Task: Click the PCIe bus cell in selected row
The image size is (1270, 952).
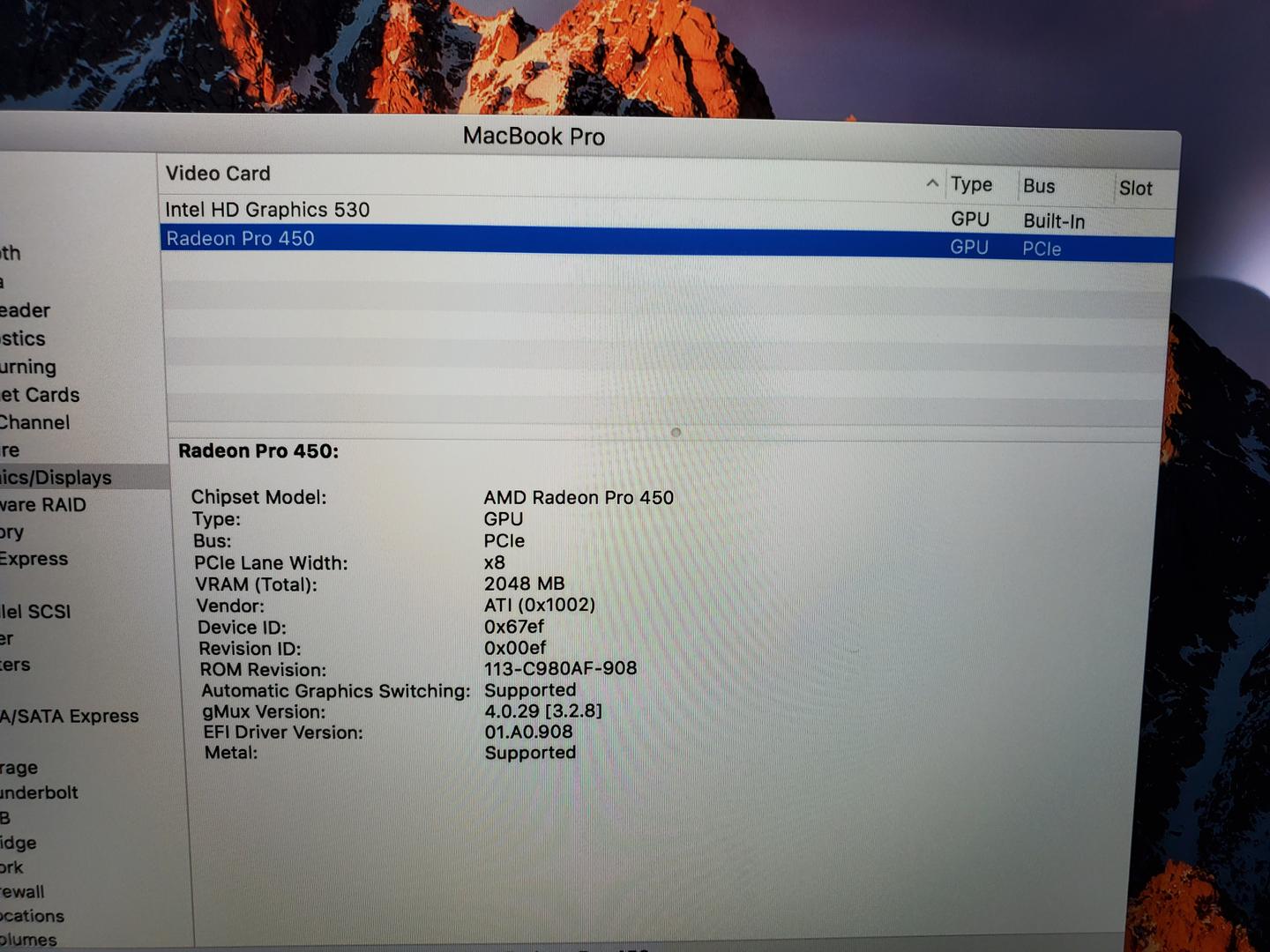Action: (1042, 249)
